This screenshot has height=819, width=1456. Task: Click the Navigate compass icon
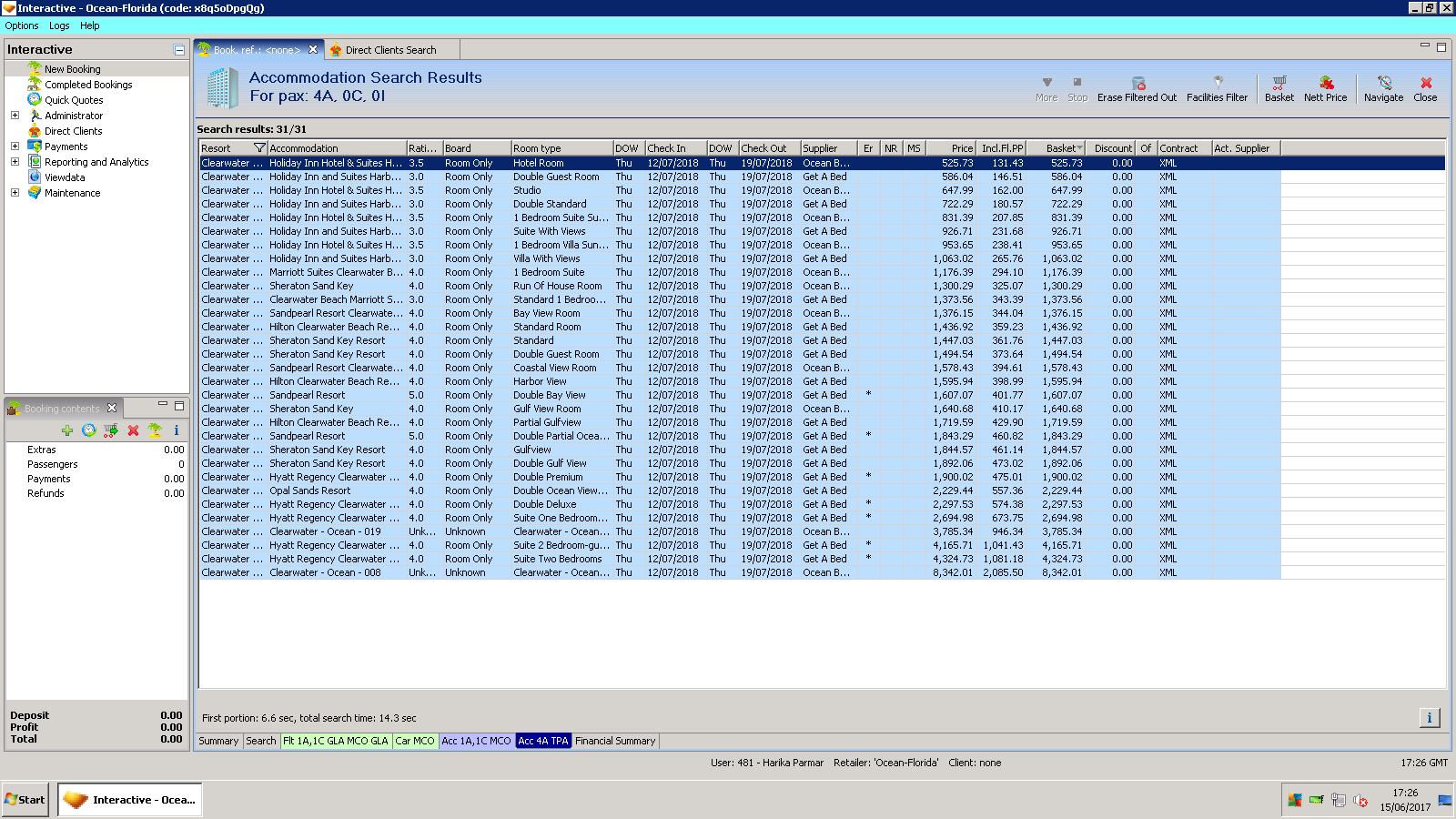1384,83
